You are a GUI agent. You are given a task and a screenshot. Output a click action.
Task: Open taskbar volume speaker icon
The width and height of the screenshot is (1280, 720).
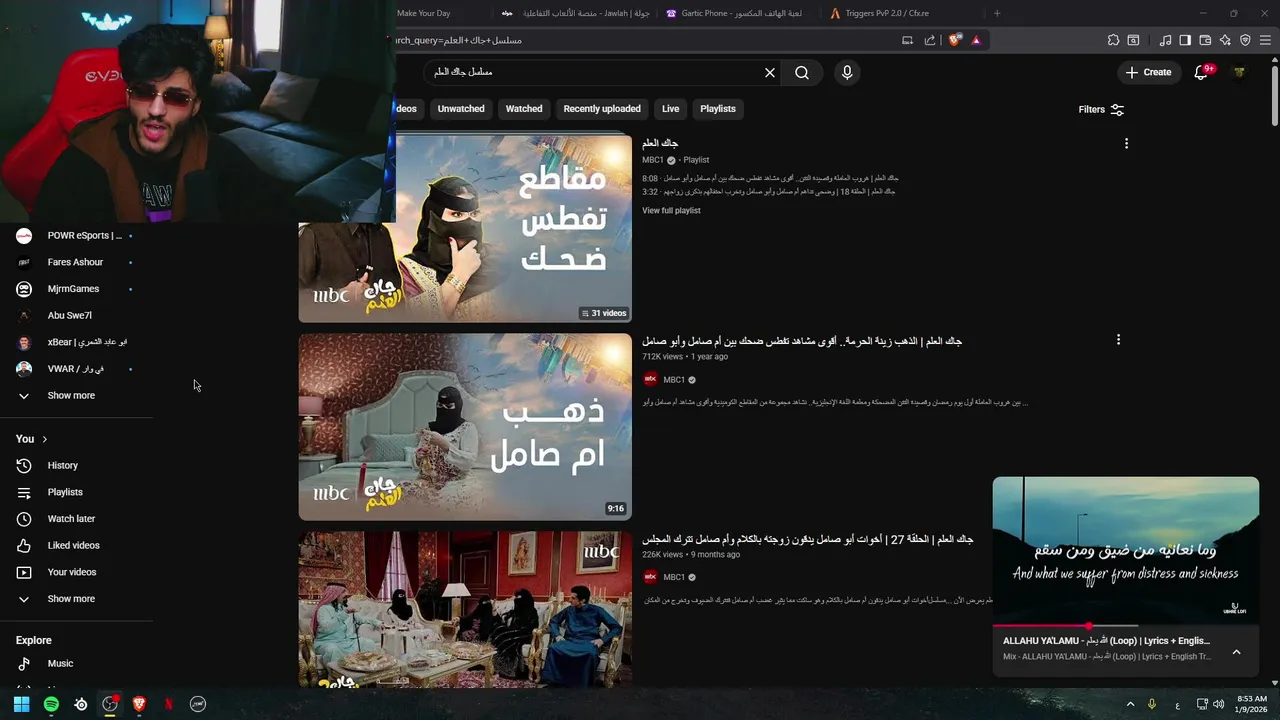point(1218,704)
